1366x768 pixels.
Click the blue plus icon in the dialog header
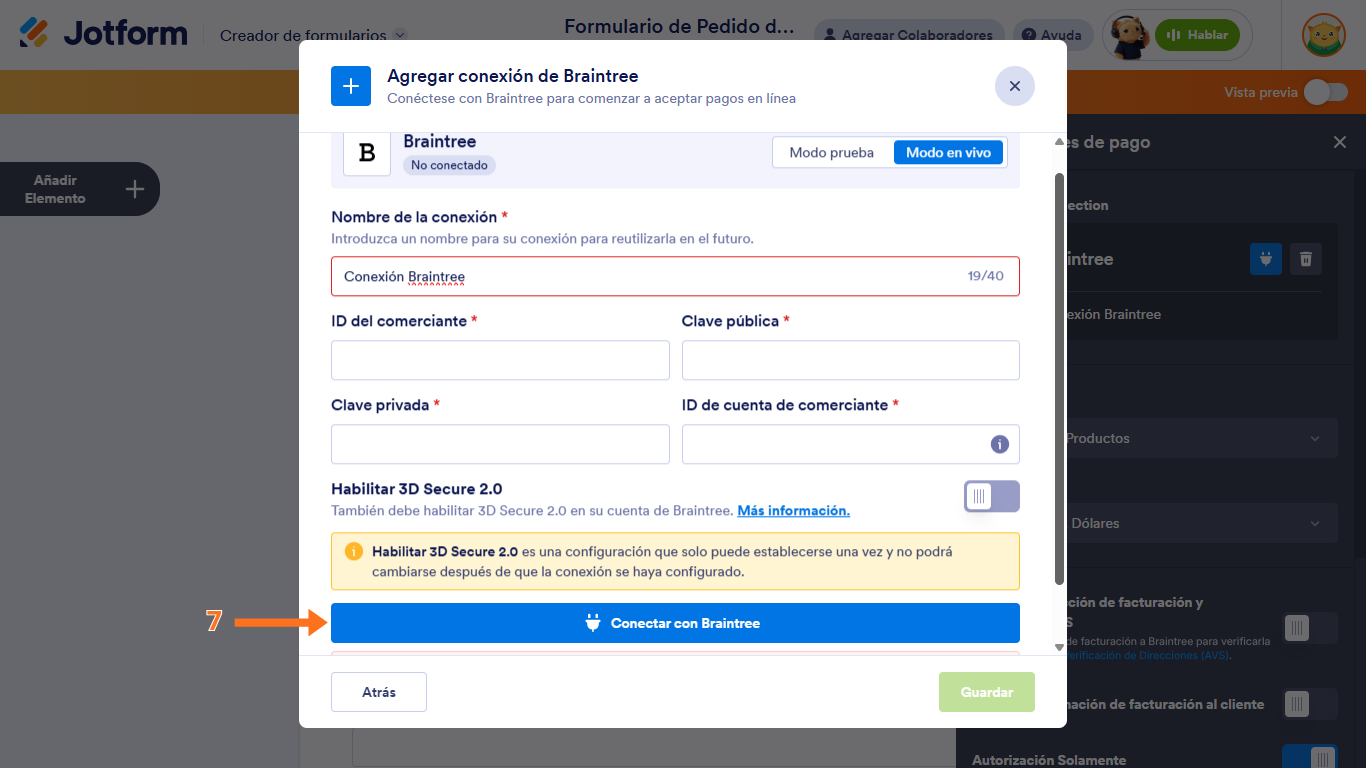[351, 86]
